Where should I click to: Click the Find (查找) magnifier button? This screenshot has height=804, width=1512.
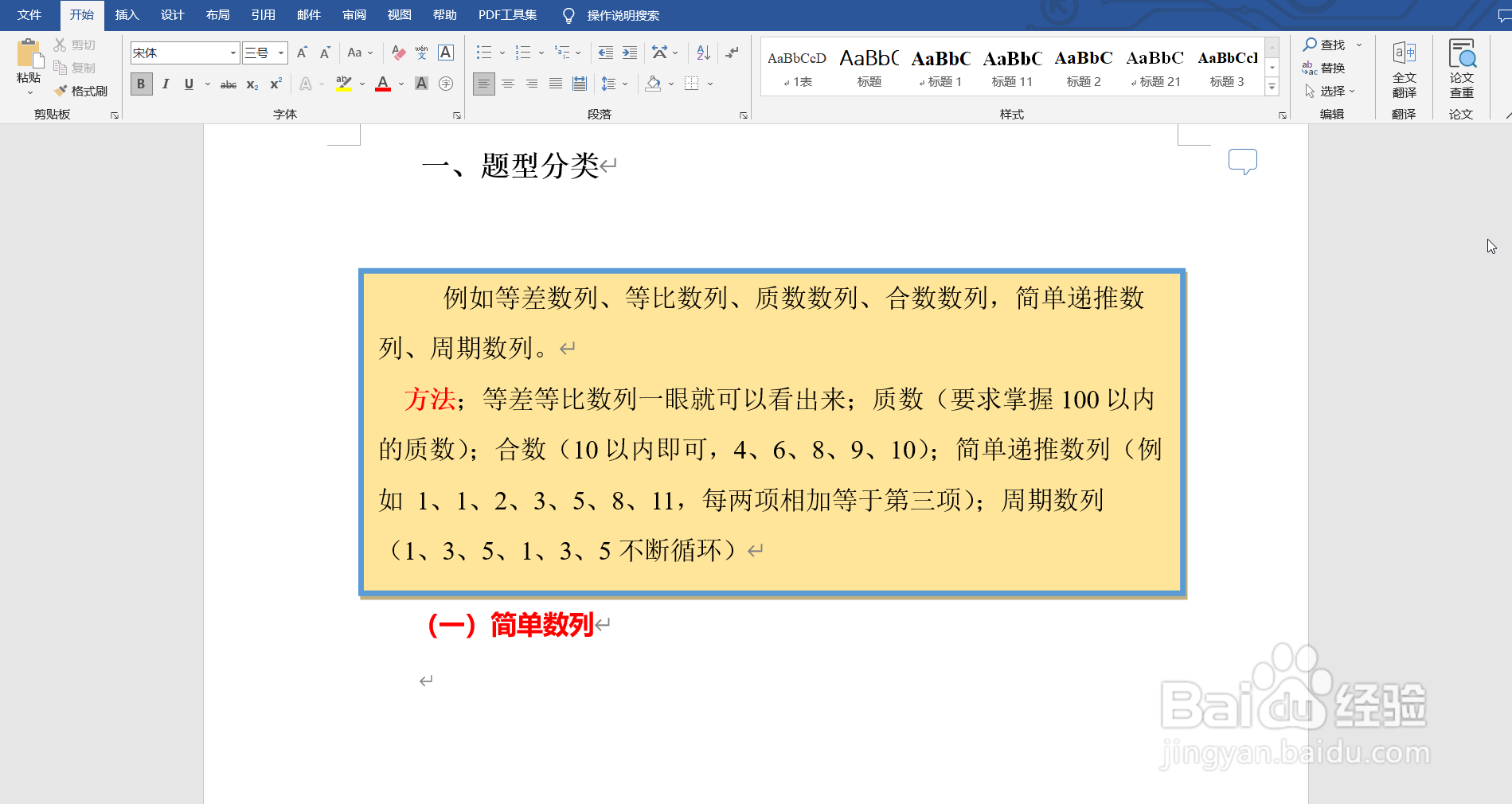pyautogui.click(x=1323, y=45)
